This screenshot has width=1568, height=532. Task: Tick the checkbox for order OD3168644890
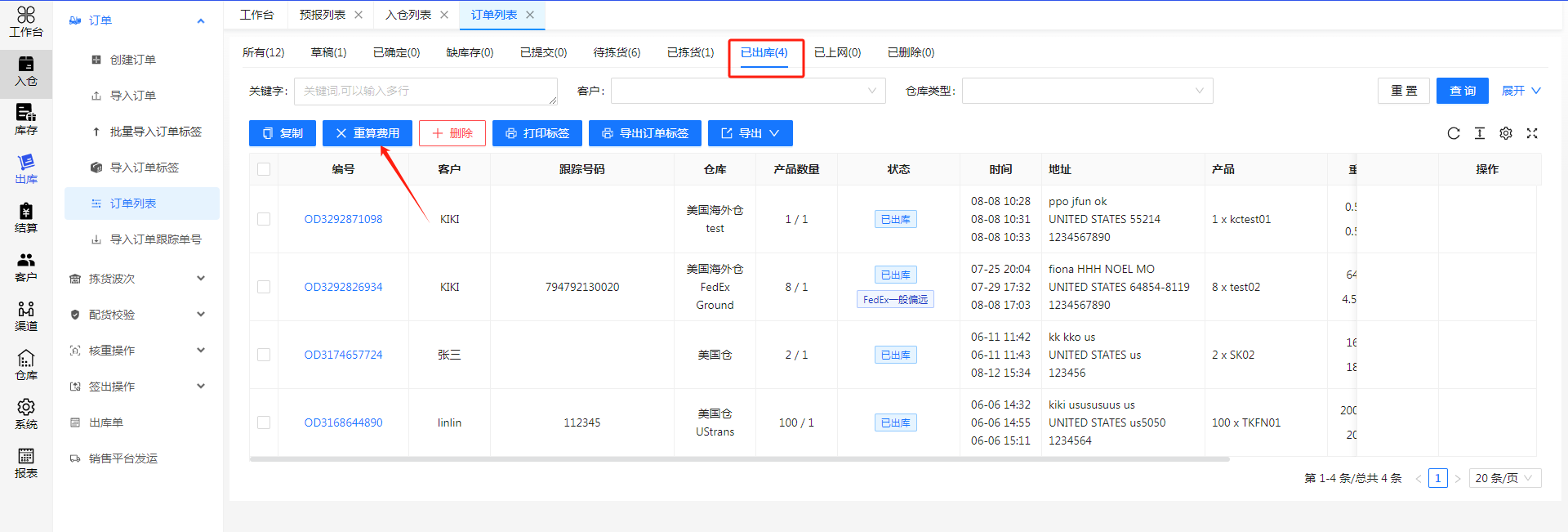tap(264, 422)
